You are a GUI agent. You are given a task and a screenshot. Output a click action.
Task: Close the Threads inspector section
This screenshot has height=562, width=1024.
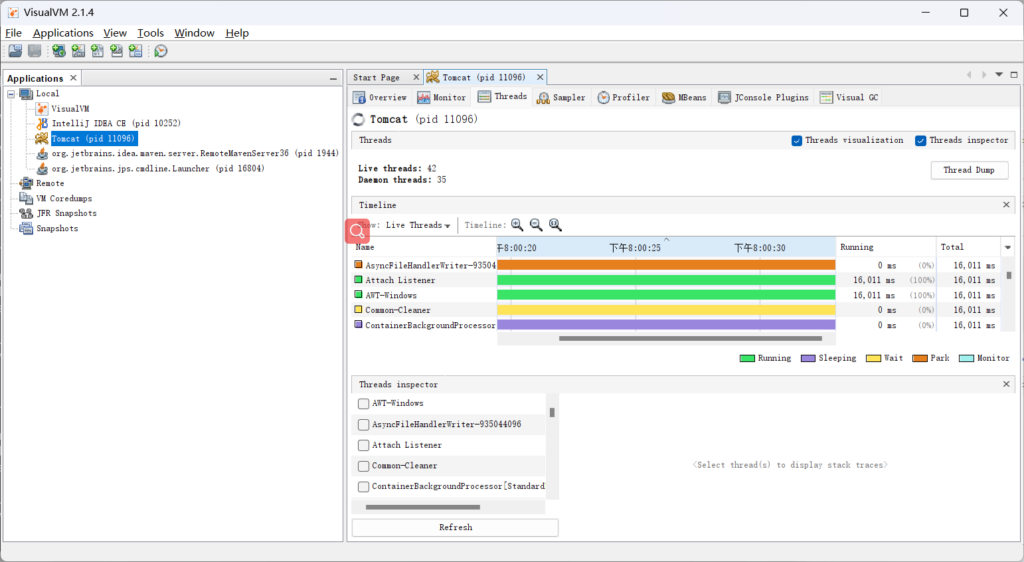coord(1006,384)
